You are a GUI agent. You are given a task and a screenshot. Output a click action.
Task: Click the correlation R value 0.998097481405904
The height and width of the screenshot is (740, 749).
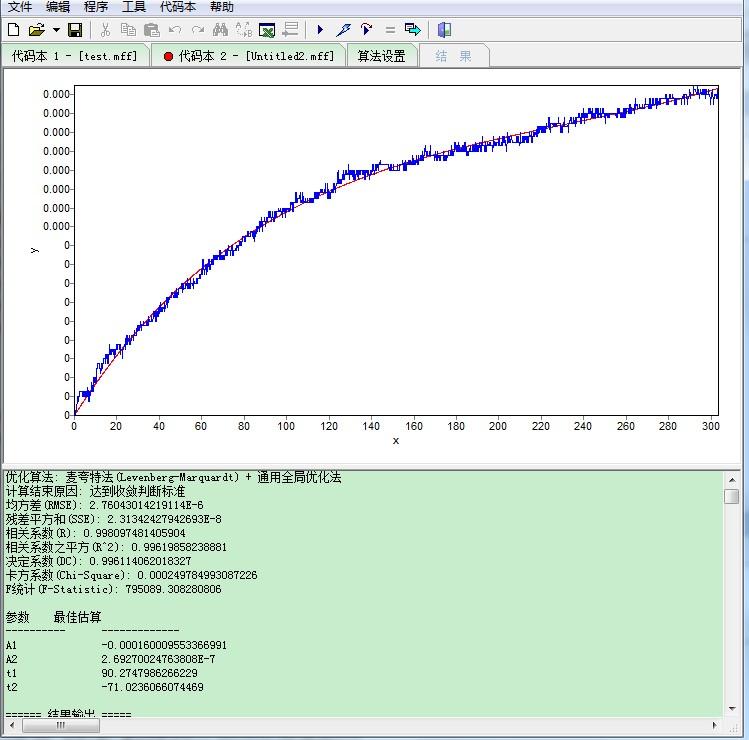pos(134,533)
